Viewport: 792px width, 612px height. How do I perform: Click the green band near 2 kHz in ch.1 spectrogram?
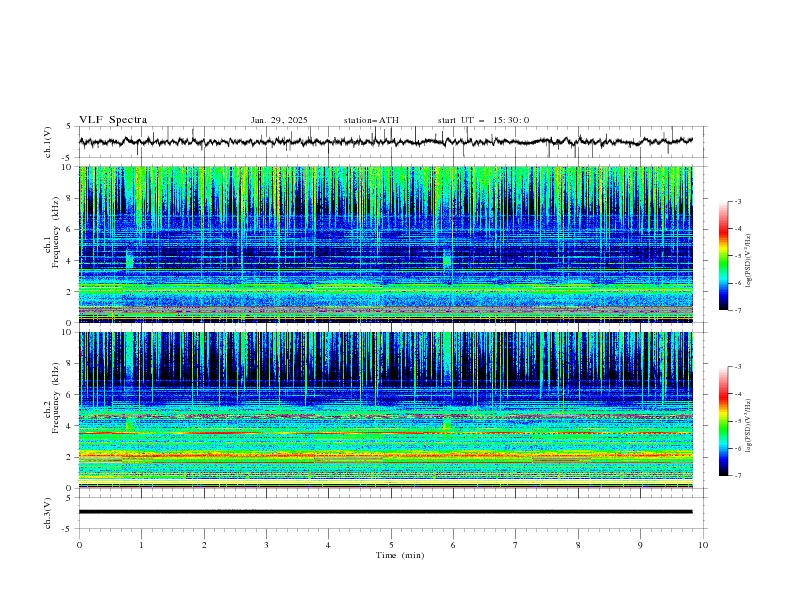point(385,288)
